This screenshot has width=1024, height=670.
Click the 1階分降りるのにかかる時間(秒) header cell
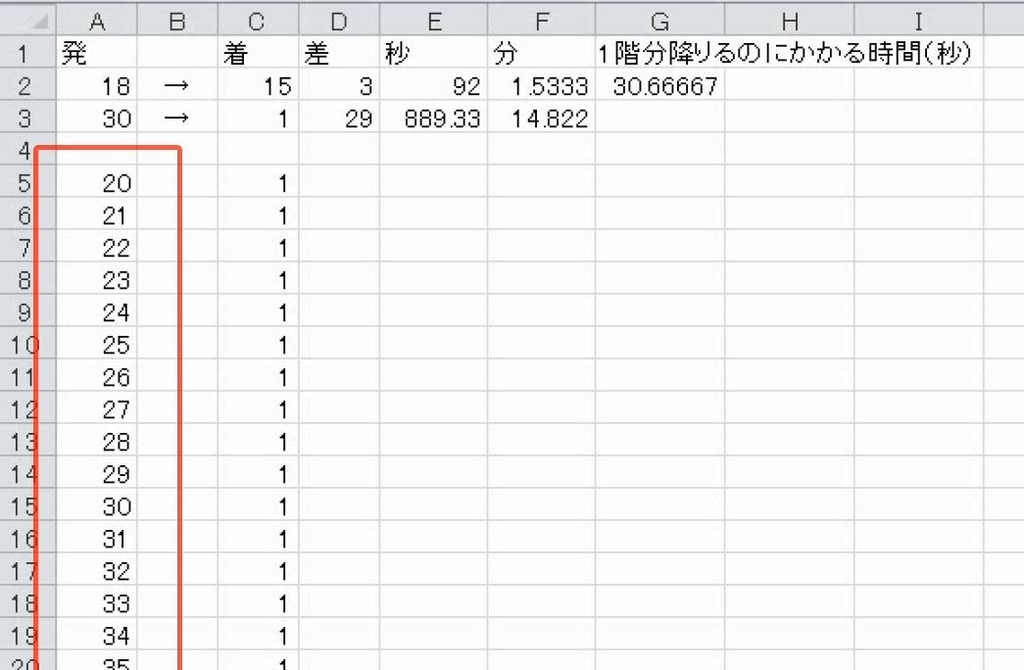tap(785, 52)
